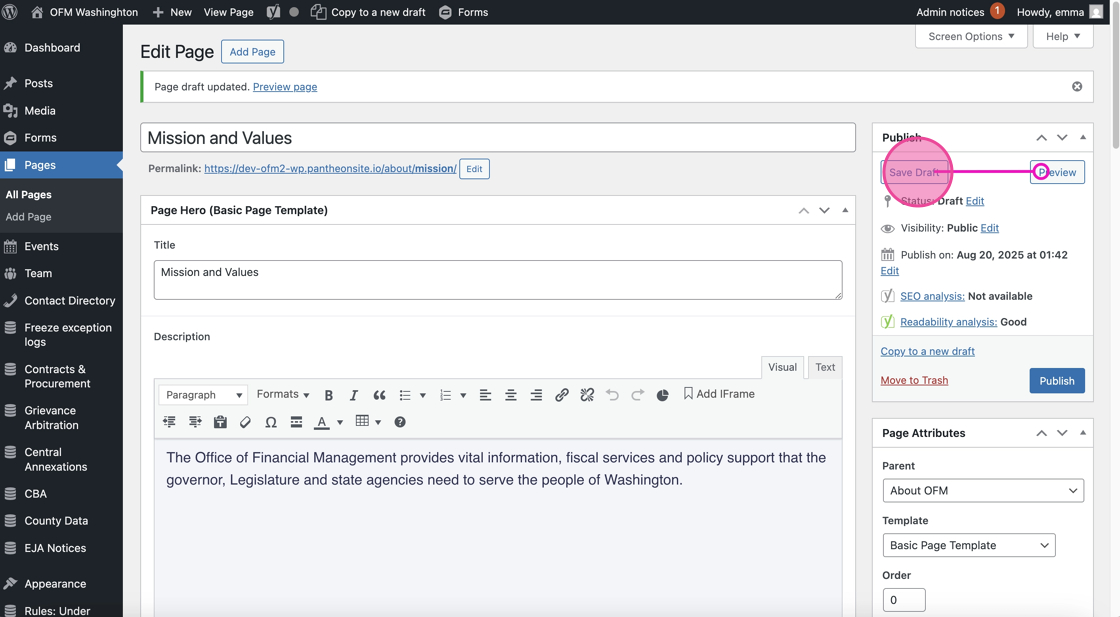This screenshot has height=617, width=1120.
Task: Collapse the Page Attributes panel
Action: (1083, 433)
